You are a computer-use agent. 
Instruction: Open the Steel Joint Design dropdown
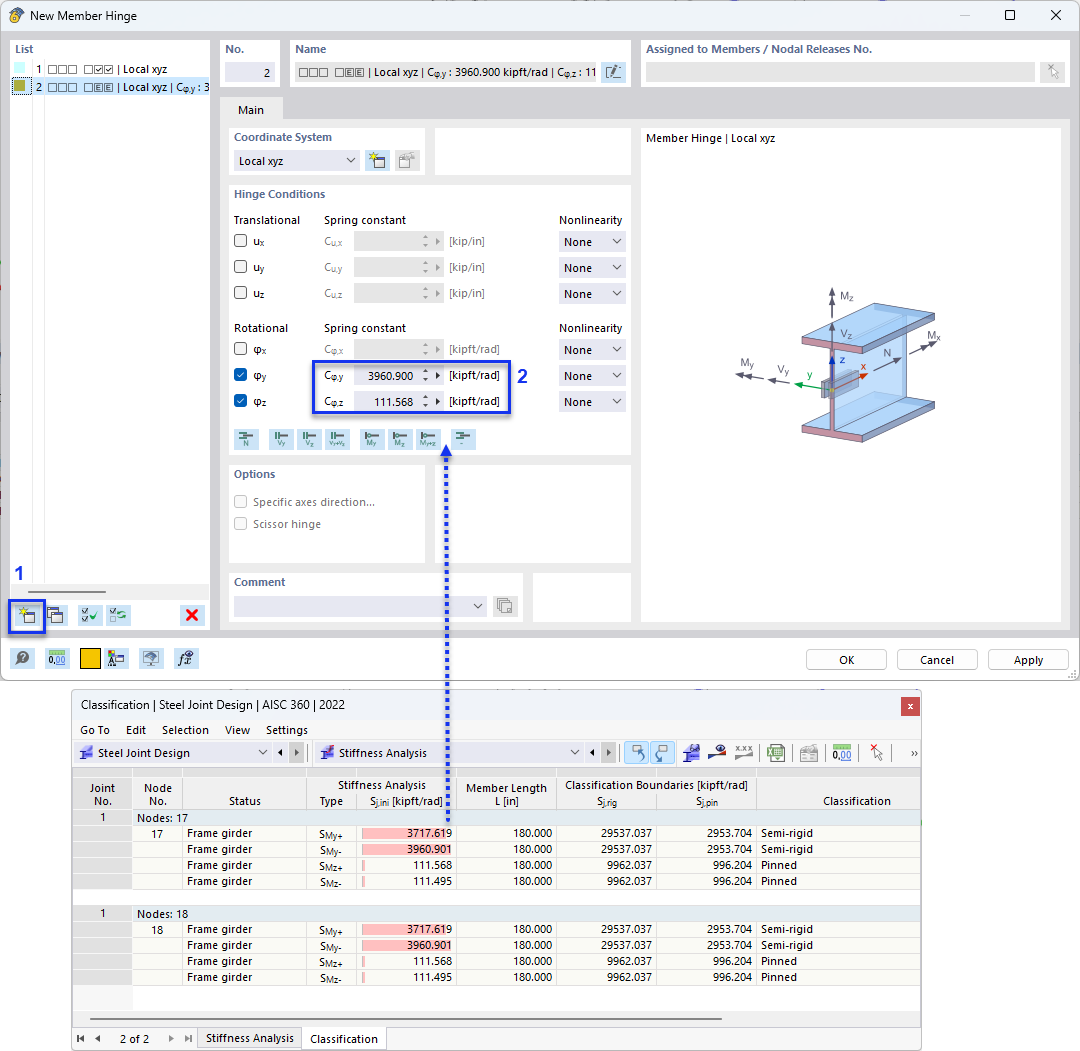[172, 753]
